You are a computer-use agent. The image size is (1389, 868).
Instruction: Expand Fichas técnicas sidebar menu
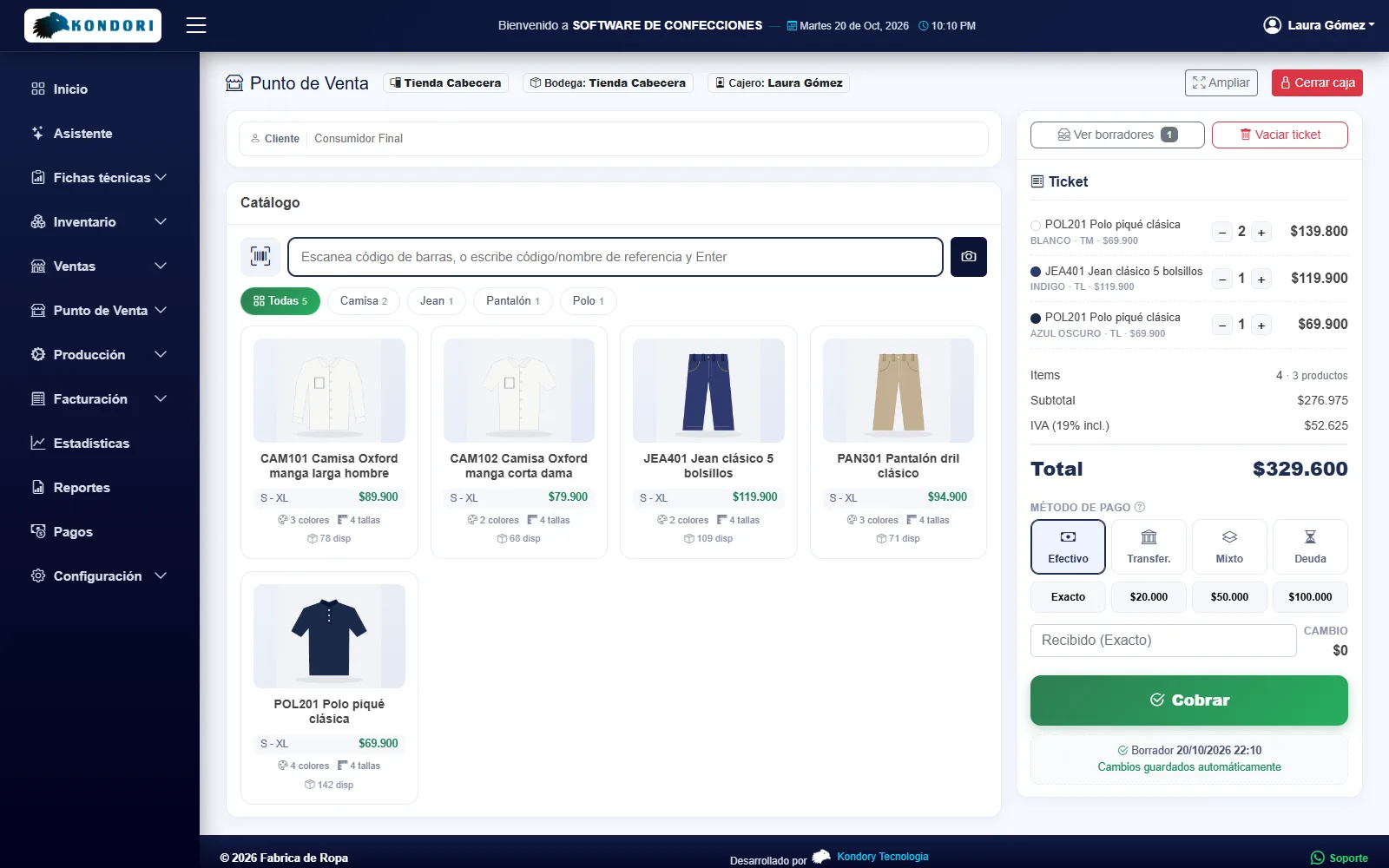(100, 177)
